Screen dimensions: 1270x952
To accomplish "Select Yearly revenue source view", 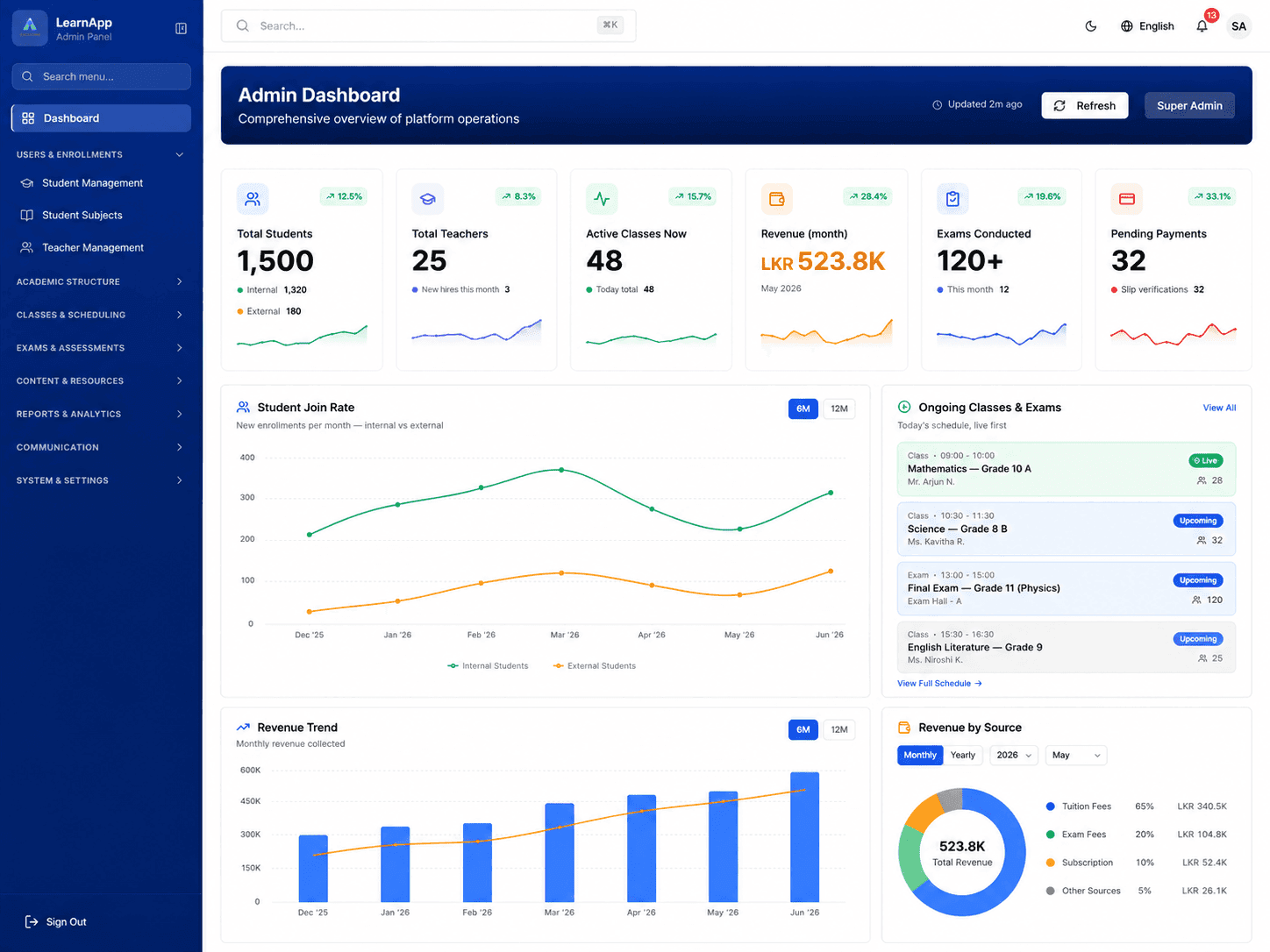I will 963,756.
